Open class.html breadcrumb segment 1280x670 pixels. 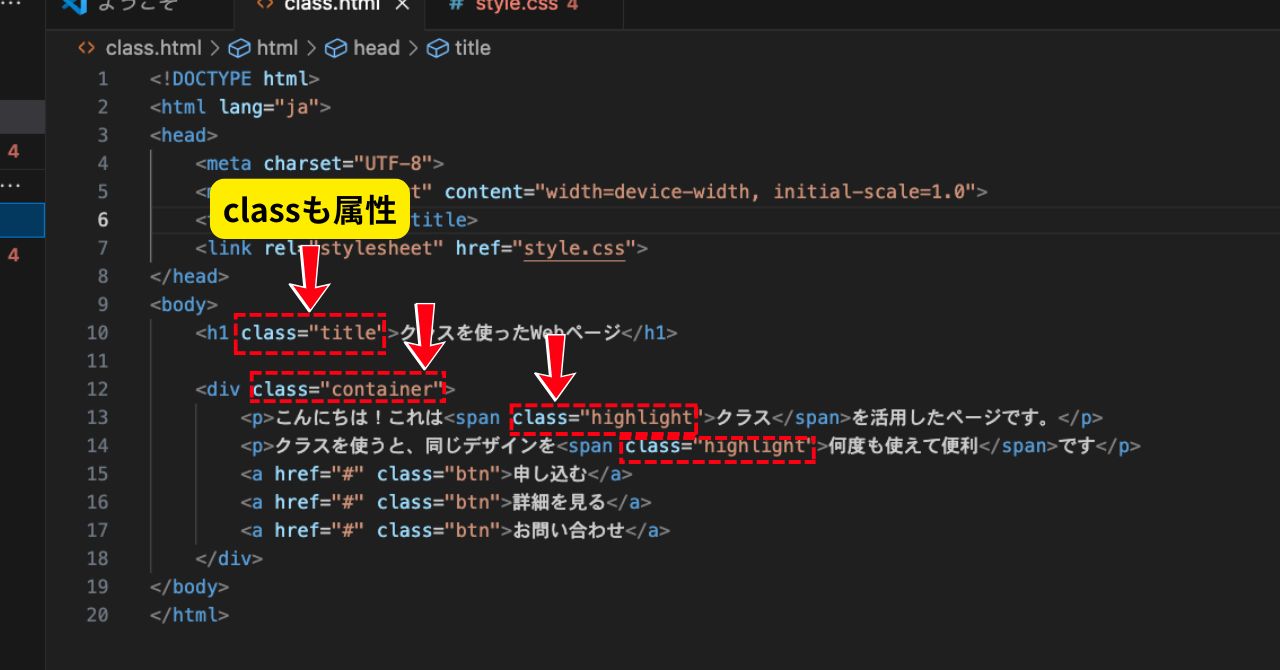(x=153, y=48)
